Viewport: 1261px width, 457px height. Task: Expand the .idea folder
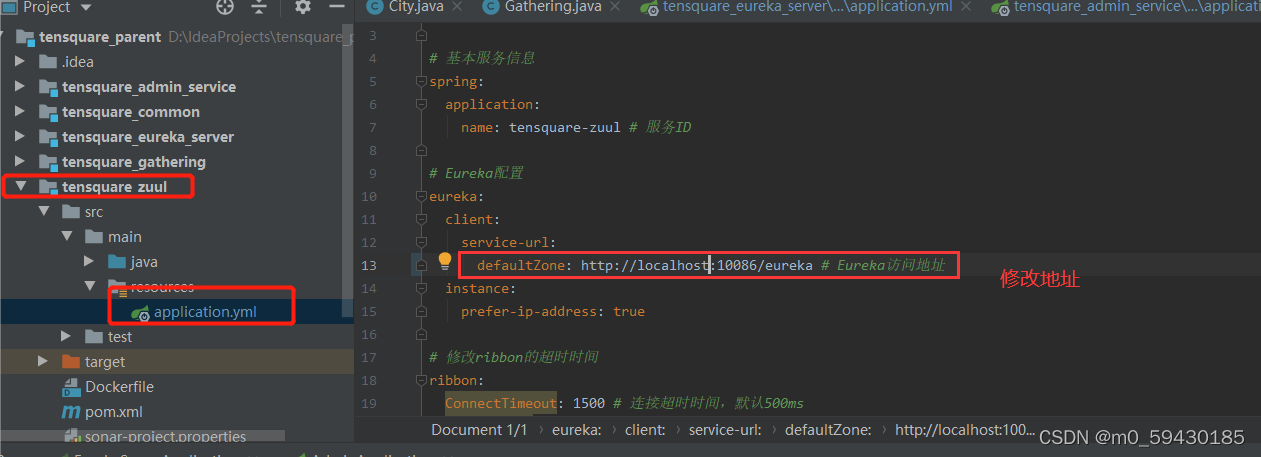[x=20, y=62]
